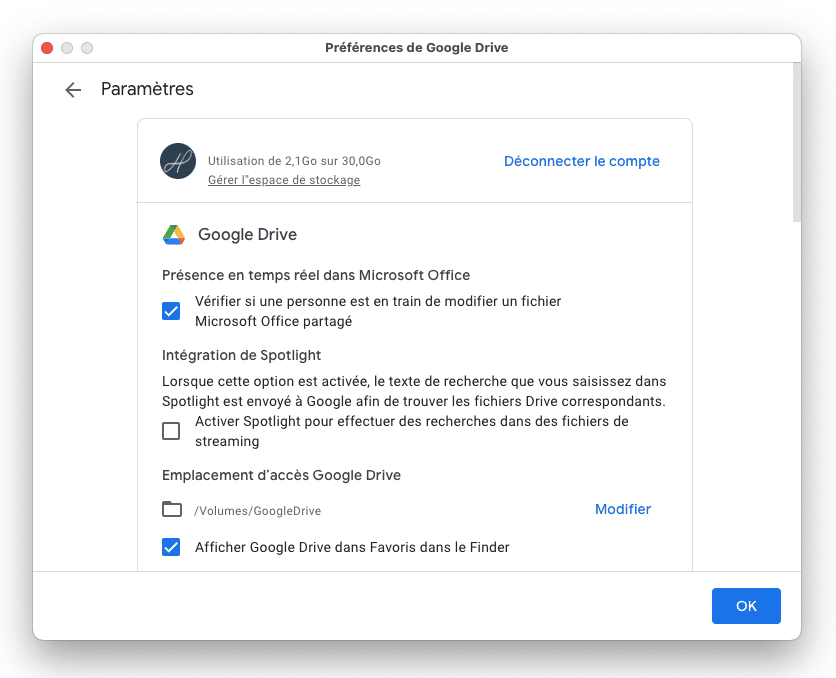The width and height of the screenshot is (836, 678).
Task: Click Modifier to change Drive location
Action: coord(623,509)
